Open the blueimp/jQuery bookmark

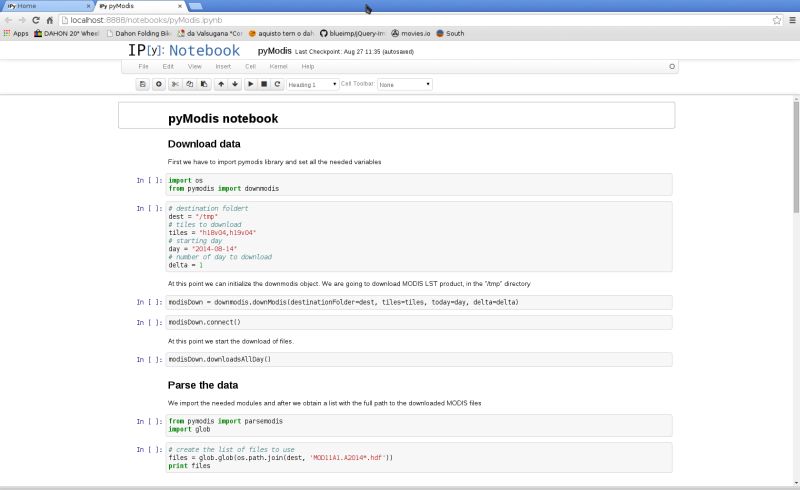point(352,33)
